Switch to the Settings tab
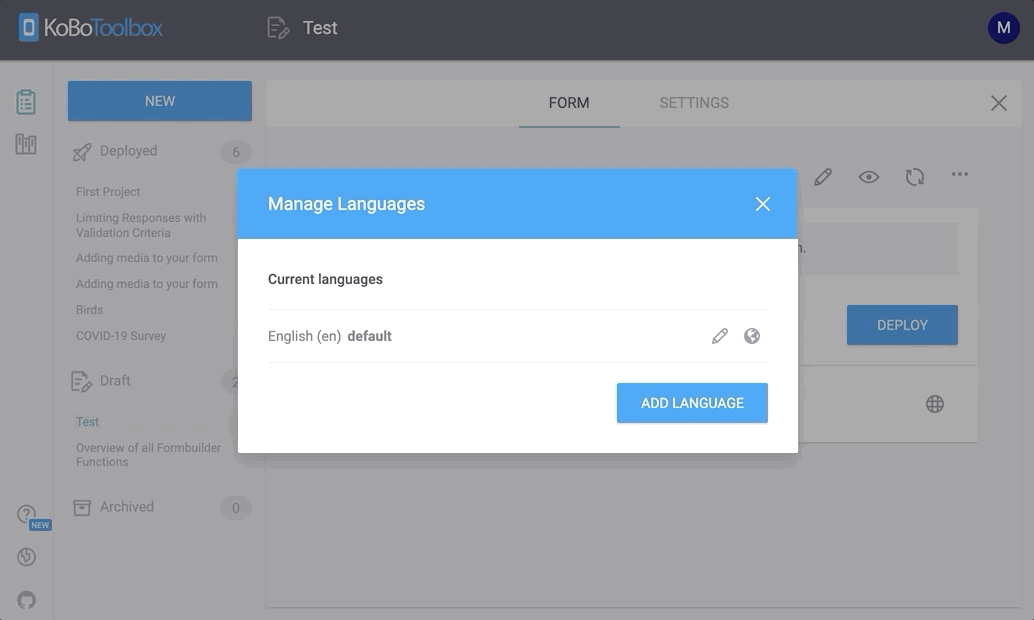The width and height of the screenshot is (1034, 620). [x=694, y=103]
